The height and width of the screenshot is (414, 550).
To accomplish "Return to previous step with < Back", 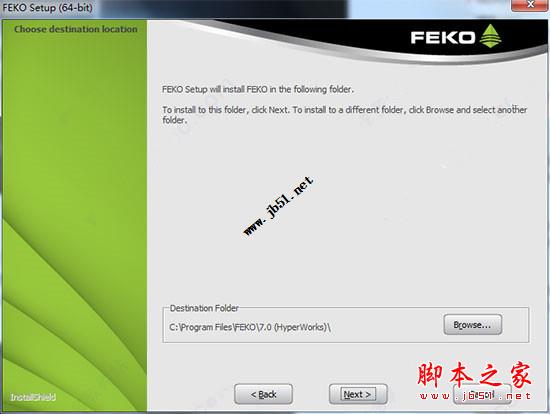I will tap(263, 394).
